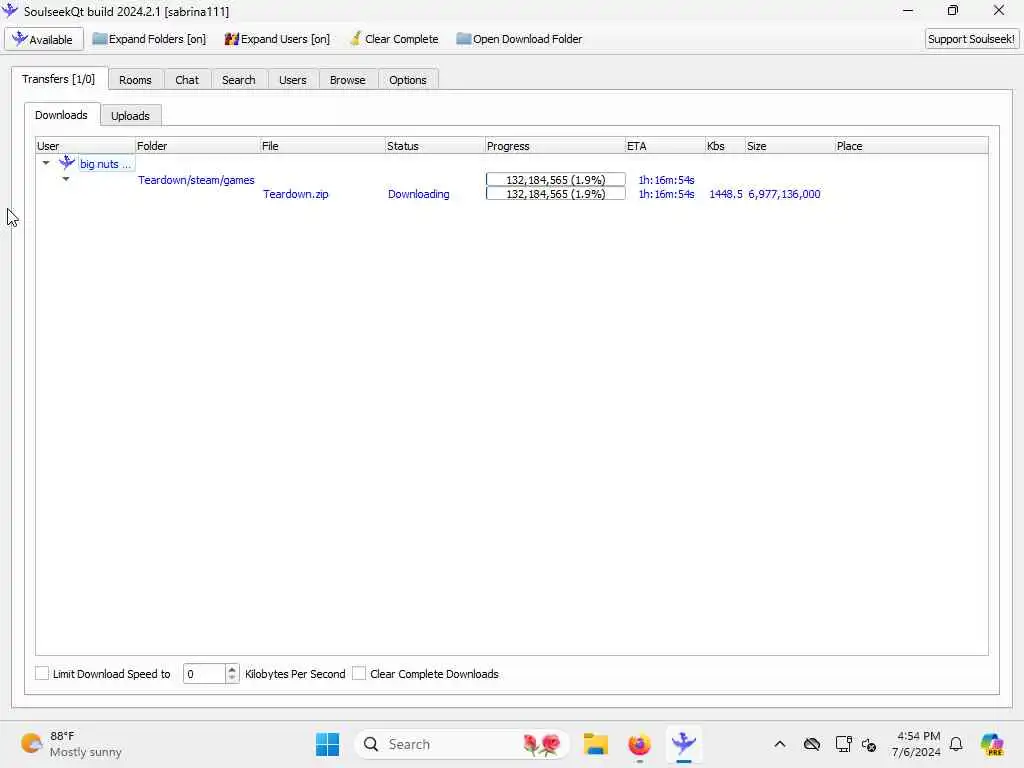Sort by the Progress column header
Viewport: 1024px width, 768px height.
point(555,146)
